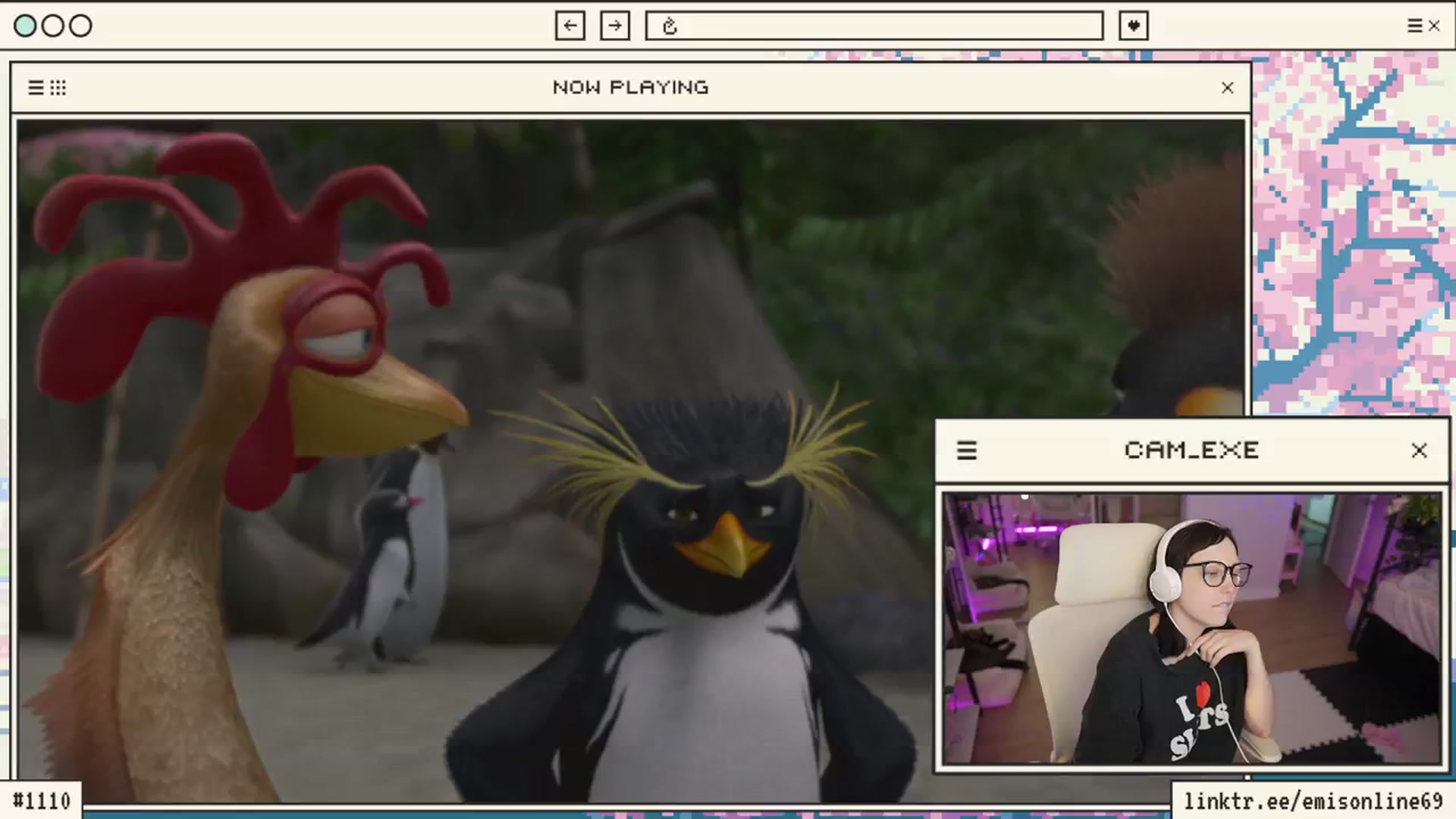1456x819 pixels.
Task: Click the heart favorite button
Action: tap(1134, 26)
